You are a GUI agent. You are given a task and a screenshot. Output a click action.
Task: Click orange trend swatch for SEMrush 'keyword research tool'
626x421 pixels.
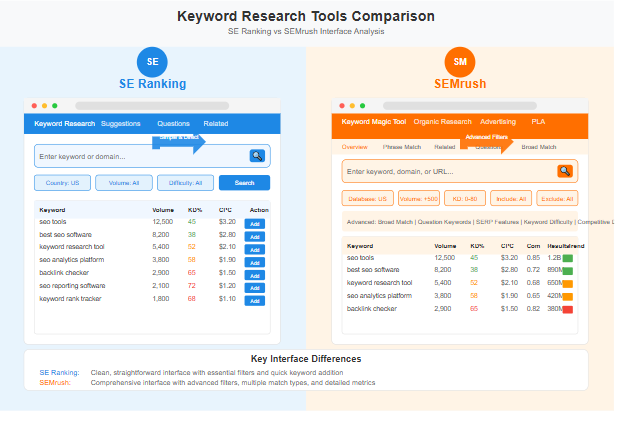point(568,284)
